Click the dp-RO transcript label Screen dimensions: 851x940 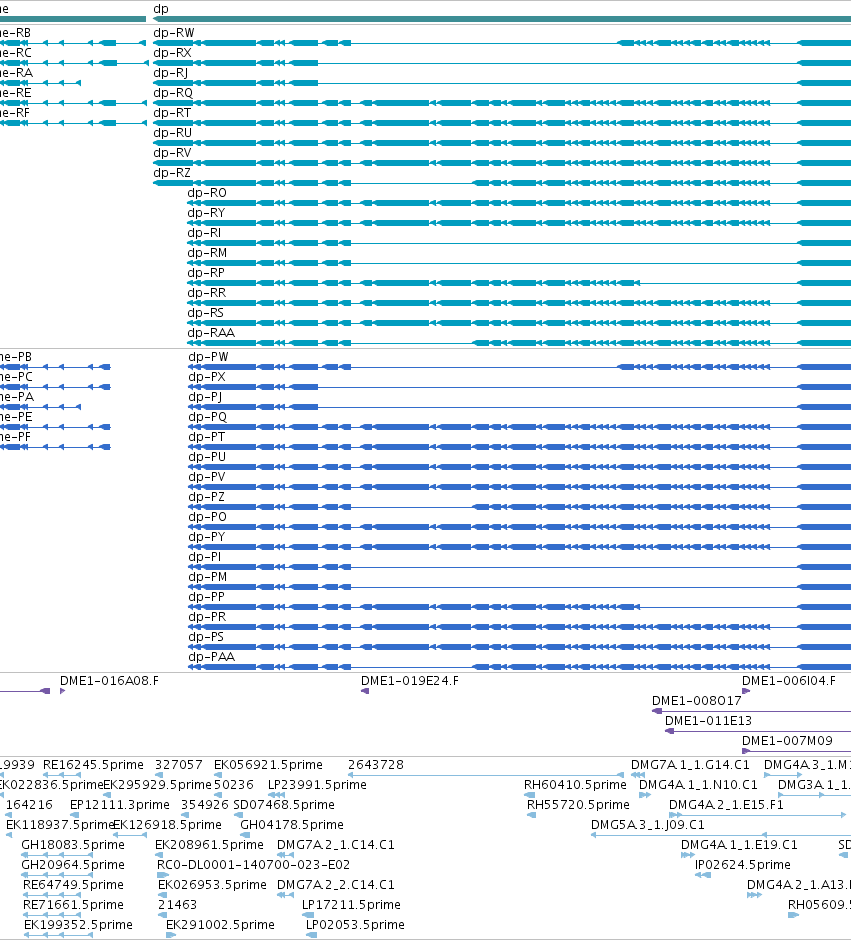click(x=207, y=192)
